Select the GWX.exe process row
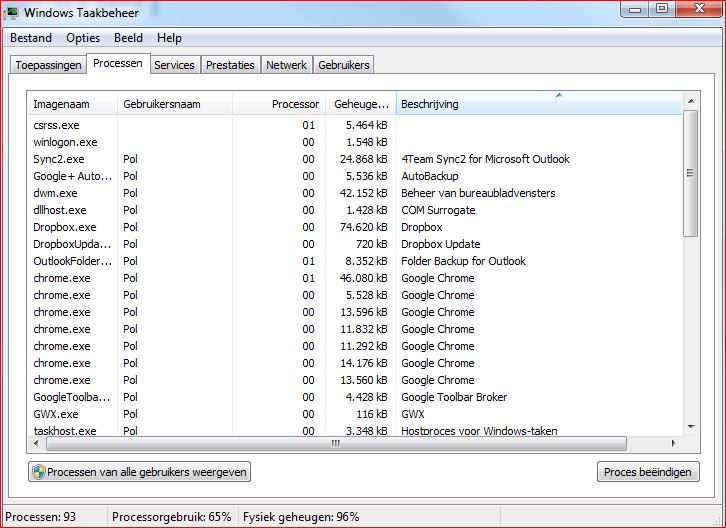Screen dimensions: 726x528 (55, 414)
